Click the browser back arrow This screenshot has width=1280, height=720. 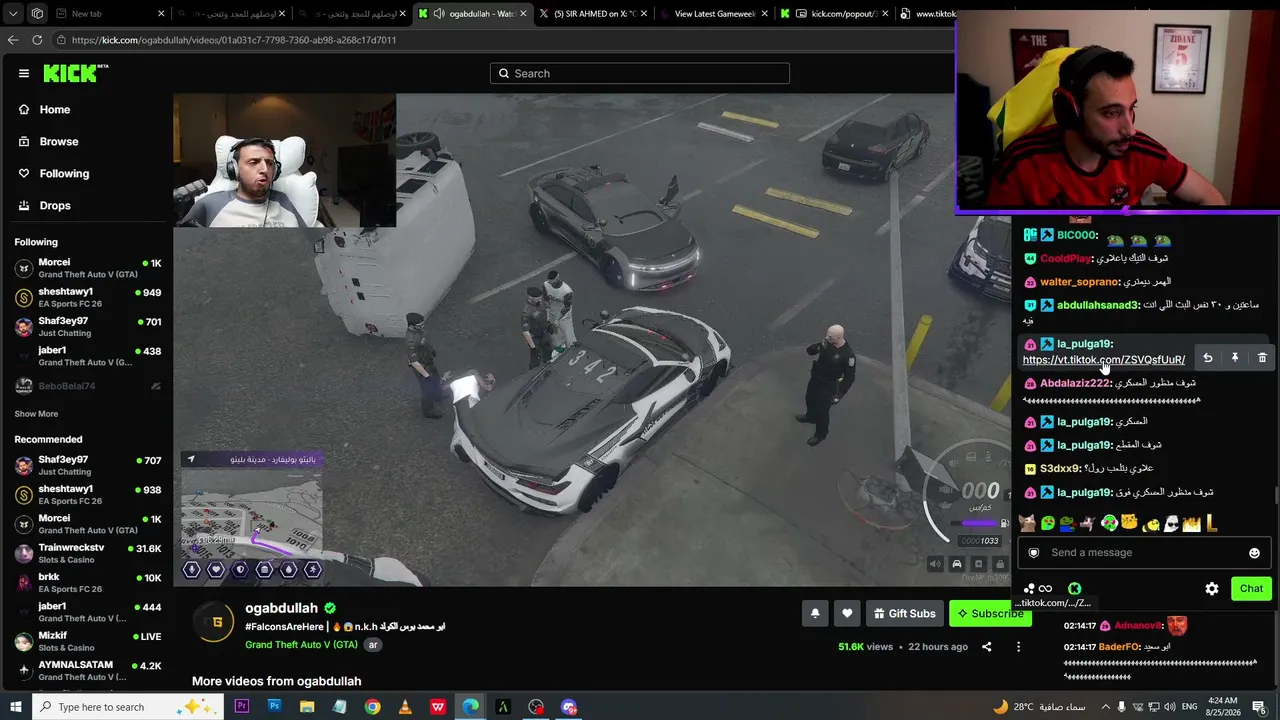coord(13,40)
